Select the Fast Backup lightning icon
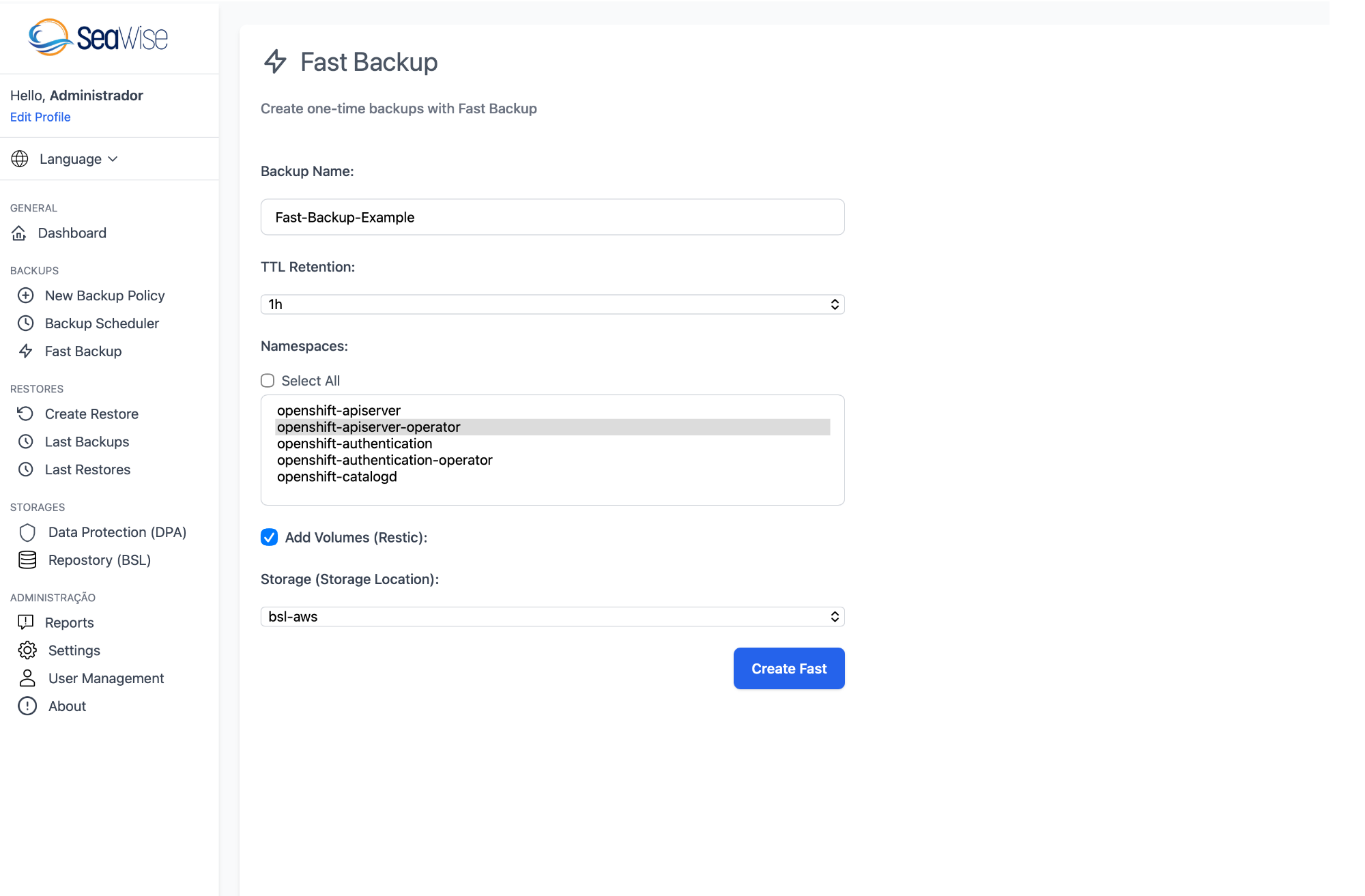Viewport: 1365px width, 896px height. click(26, 351)
